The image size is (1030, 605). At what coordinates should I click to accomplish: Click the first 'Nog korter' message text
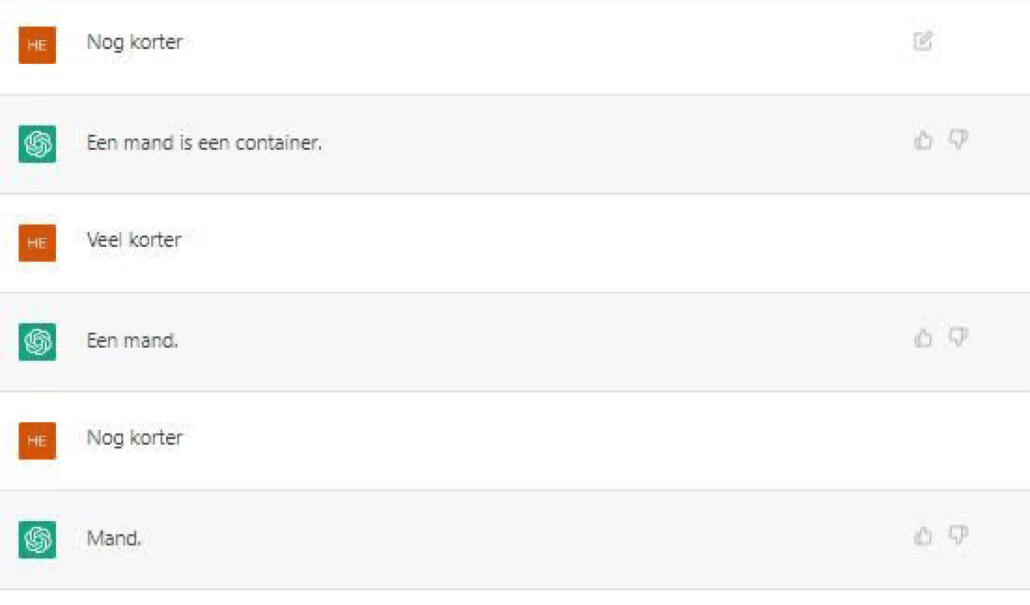pos(134,43)
